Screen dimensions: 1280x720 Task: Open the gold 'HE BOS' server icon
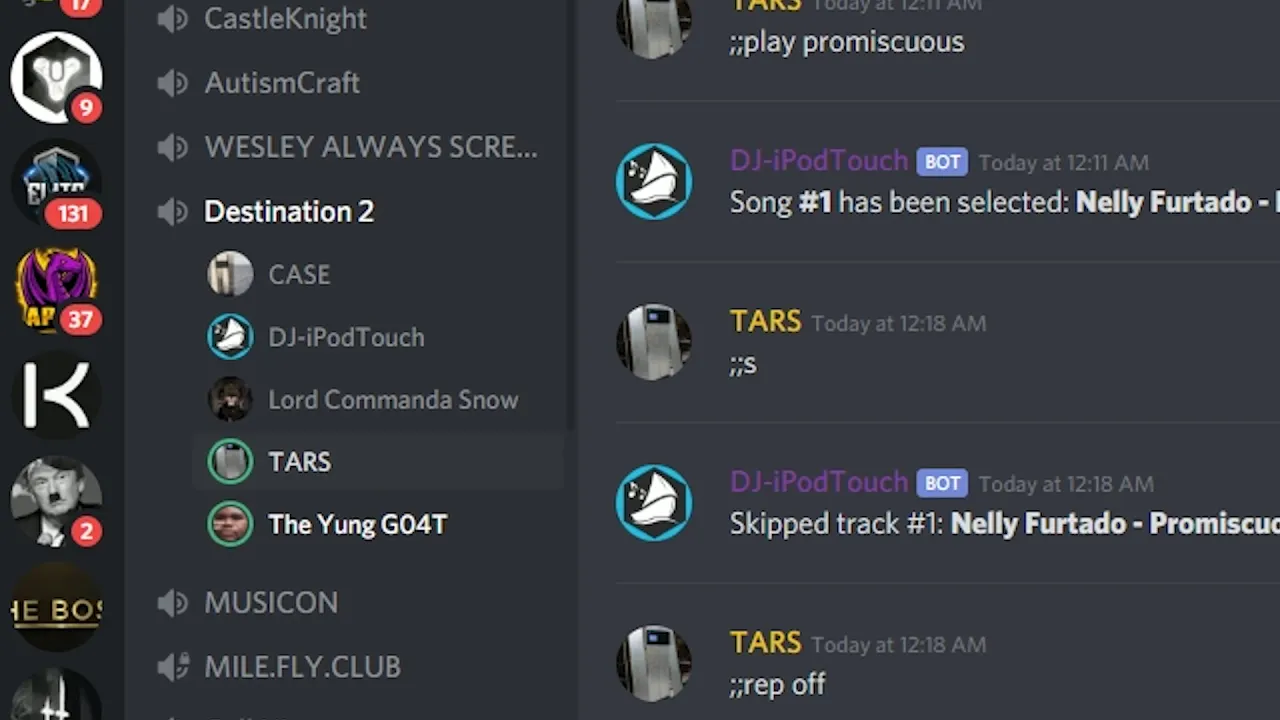(56, 609)
